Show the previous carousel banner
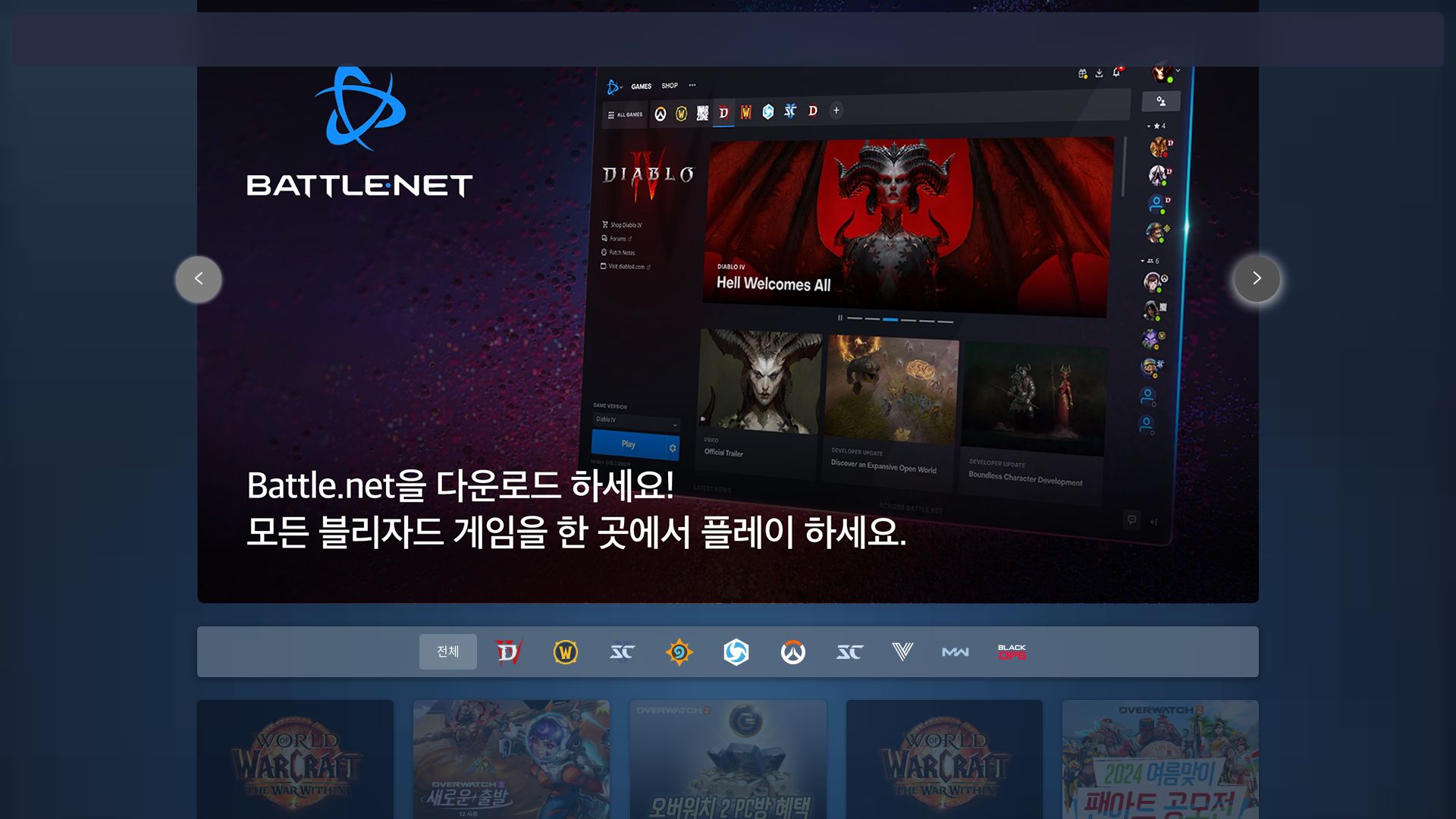 point(199,279)
